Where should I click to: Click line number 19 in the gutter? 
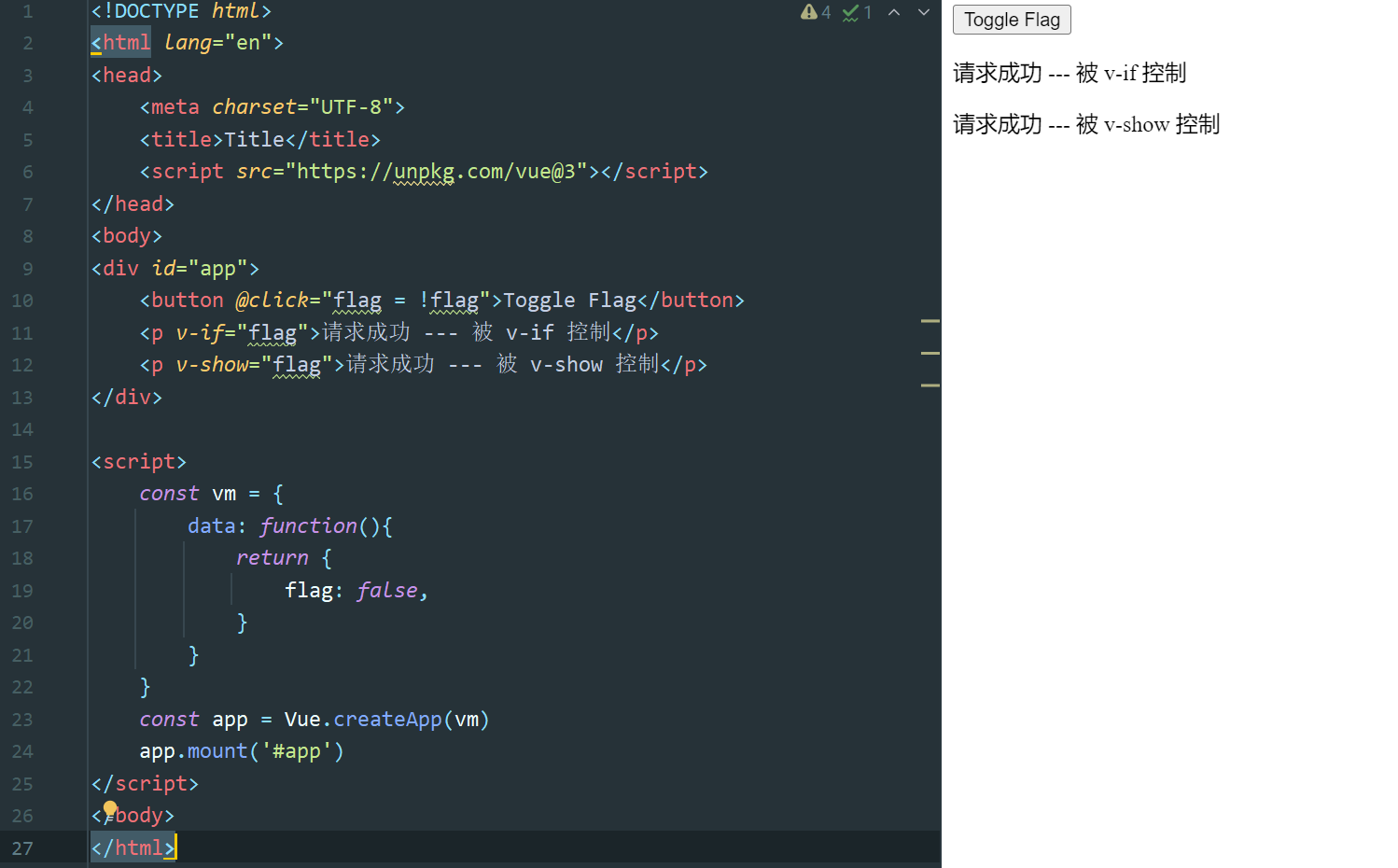pos(22,591)
